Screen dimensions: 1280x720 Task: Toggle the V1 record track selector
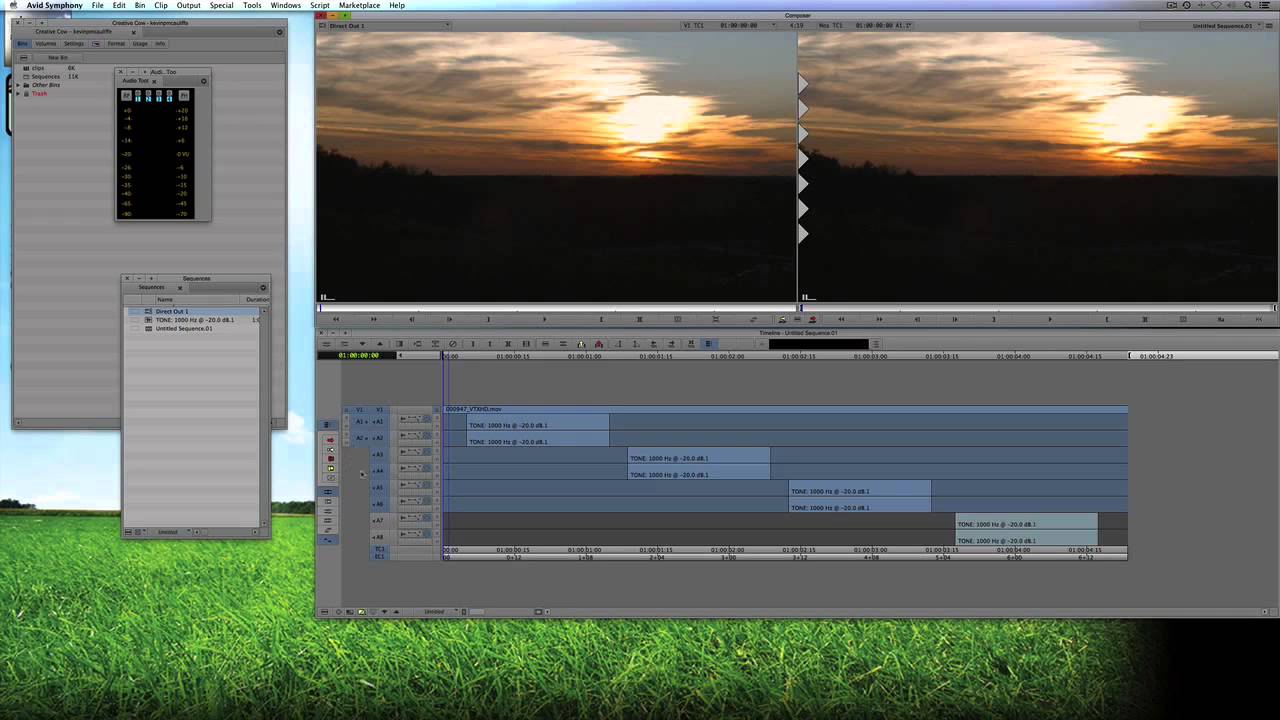point(379,409)
